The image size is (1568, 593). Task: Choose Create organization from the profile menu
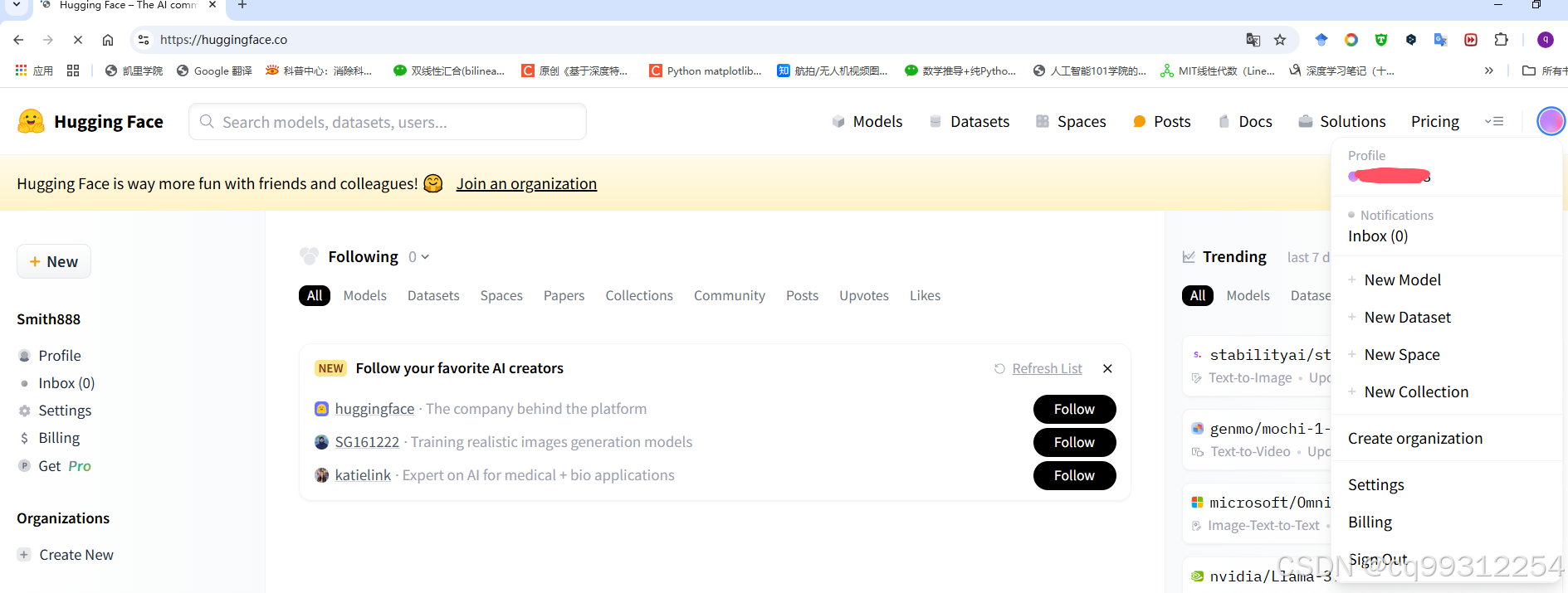pyautogui.click(x=1414, y=439)
